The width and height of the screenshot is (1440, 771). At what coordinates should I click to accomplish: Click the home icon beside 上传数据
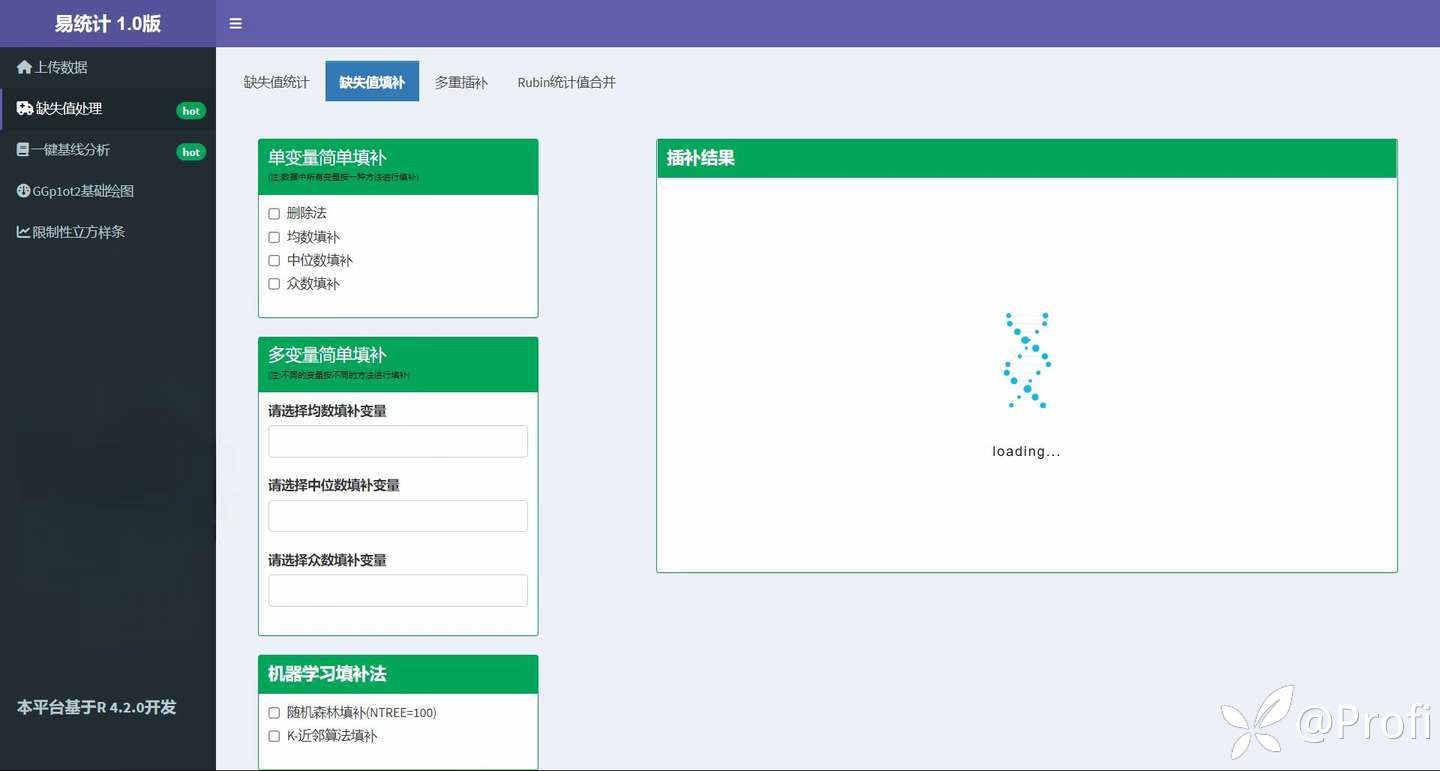(24, 67)
